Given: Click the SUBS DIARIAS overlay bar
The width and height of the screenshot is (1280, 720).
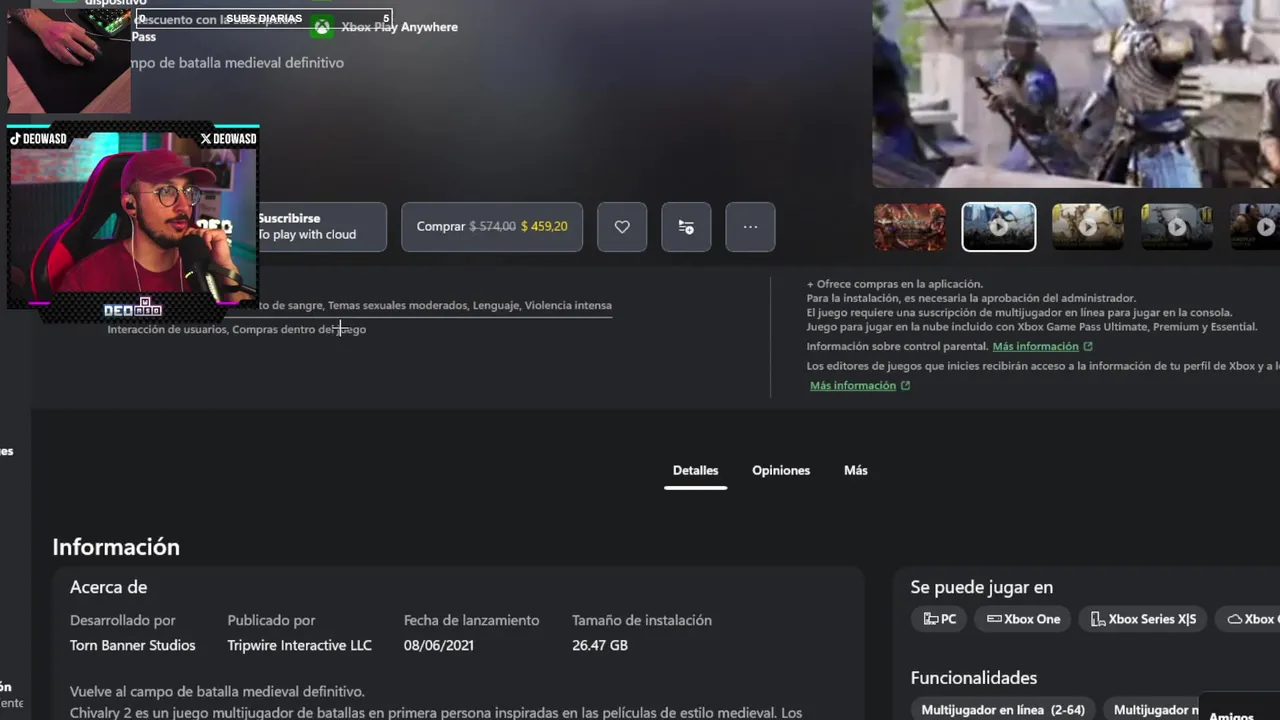Looking at the screenshot, I should pyautogui.click(x=263, y=19).
